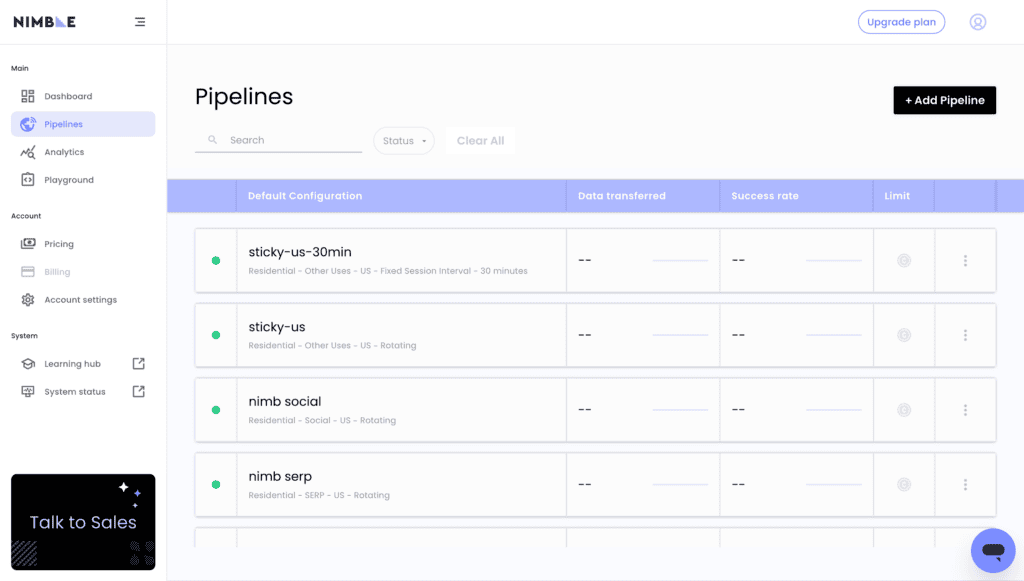Click Clear All filters
Image resolution: width=1024 pixels, height=581 pixels.
(x=480, y=141)
